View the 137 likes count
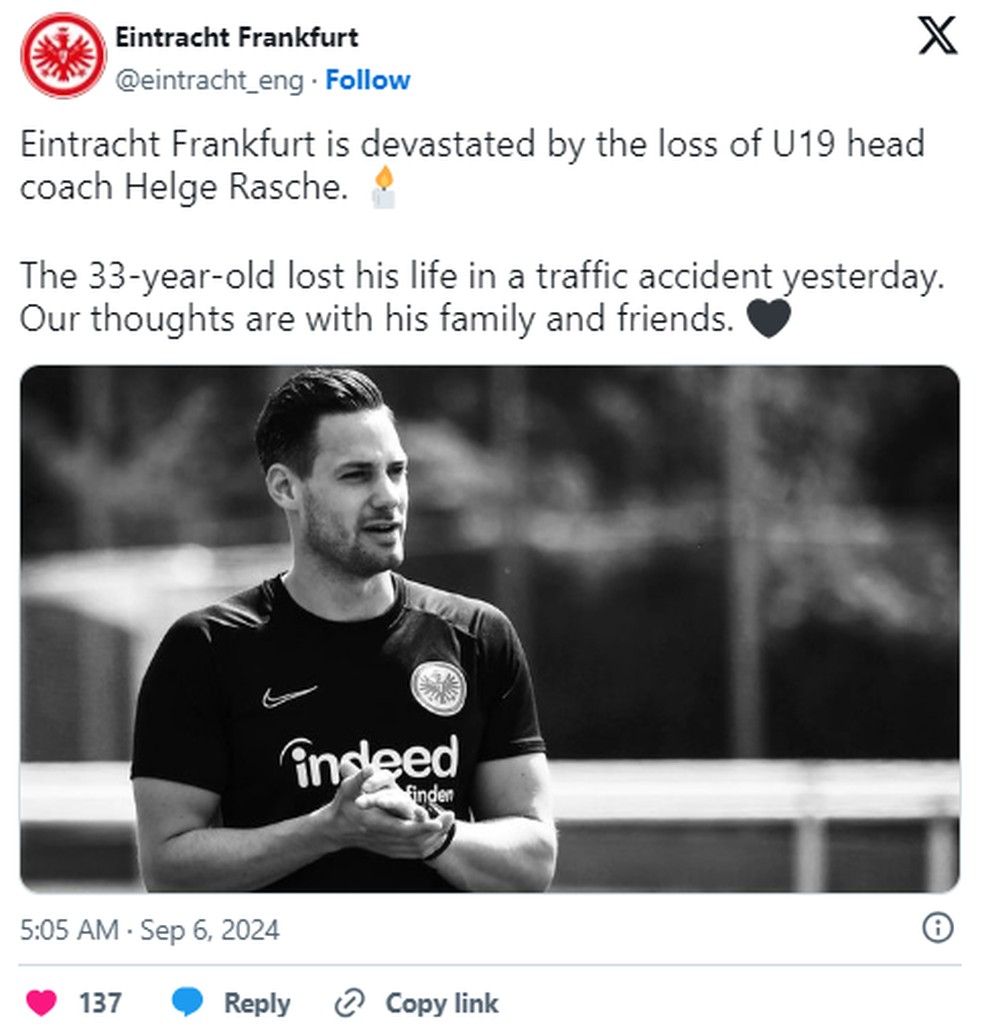The height and width of the screenshot is (1033, 984). (x=100, y=1000)
